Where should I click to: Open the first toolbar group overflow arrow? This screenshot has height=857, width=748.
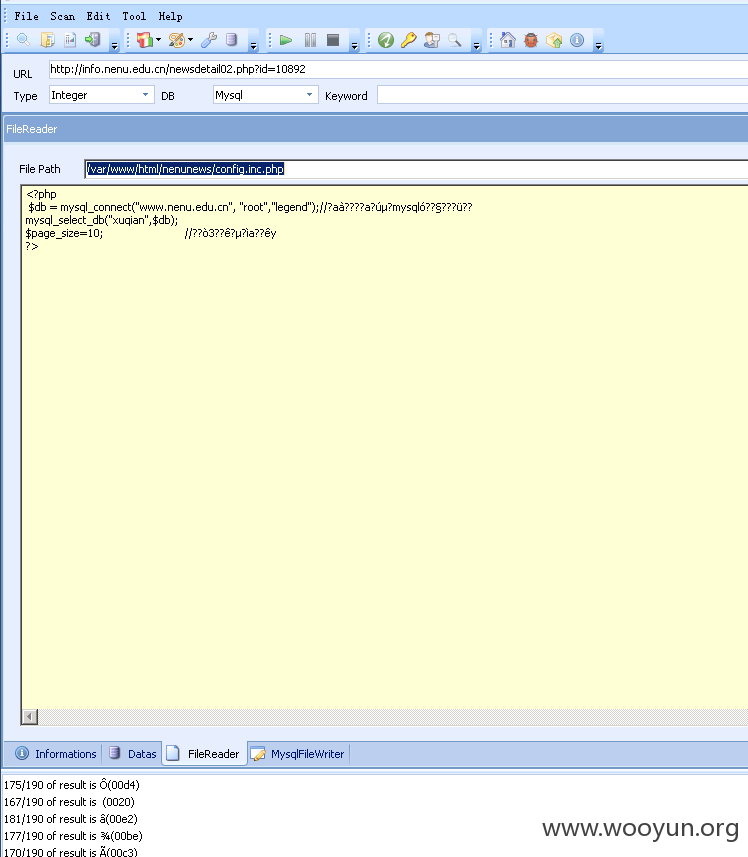click(114, 46)
